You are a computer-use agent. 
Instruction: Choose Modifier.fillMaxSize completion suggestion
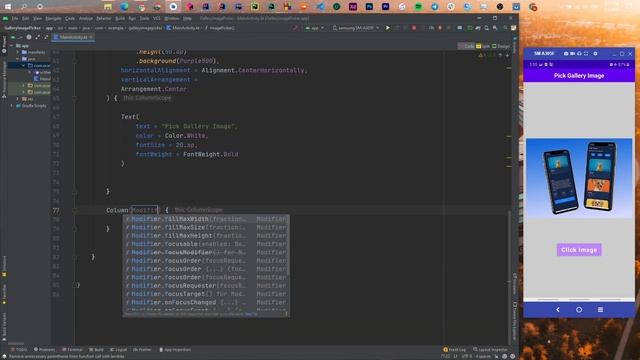click(206, 227)
